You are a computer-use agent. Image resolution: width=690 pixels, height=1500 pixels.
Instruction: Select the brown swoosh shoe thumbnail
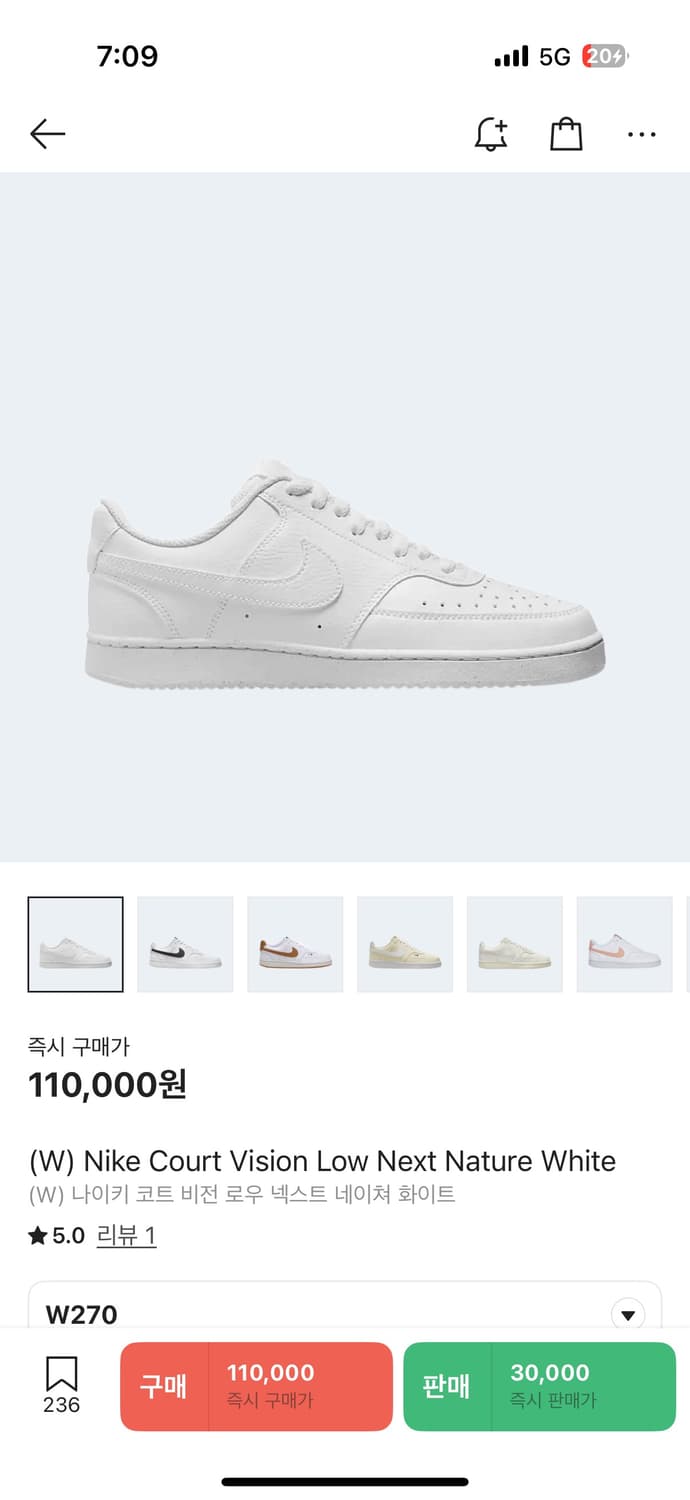click(x=295, y=944)
